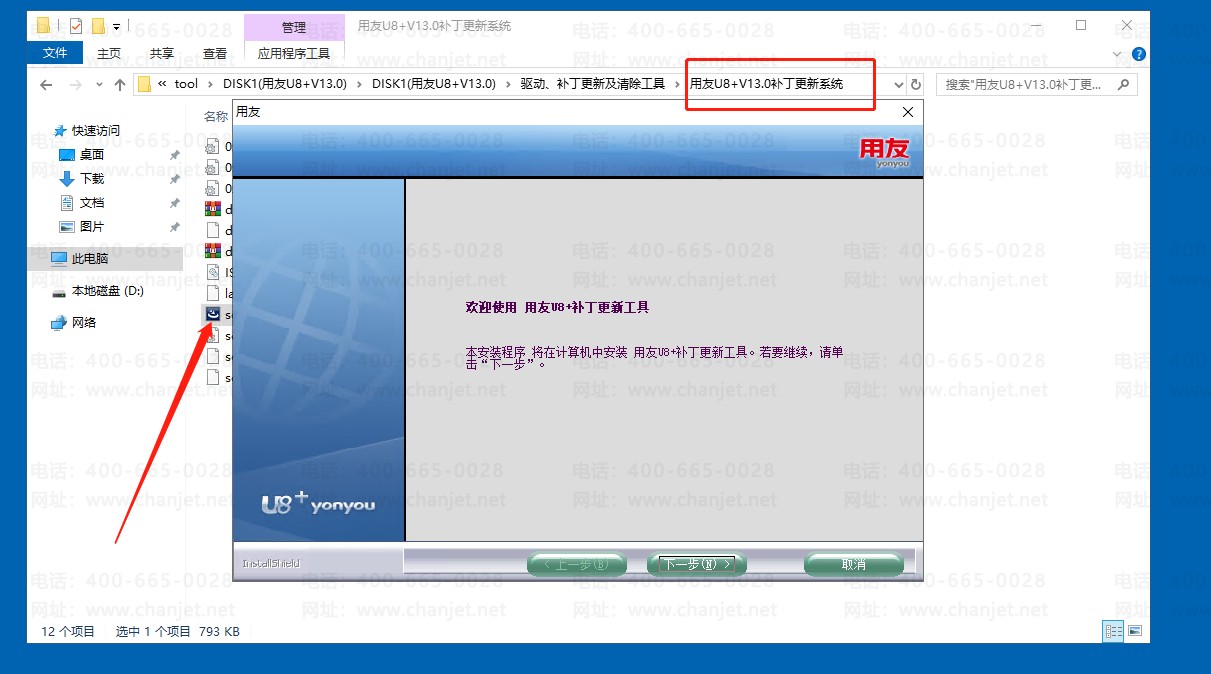Image resolution: width=1211 pixels, height=674 pixels.
Task: Click the 驱动、补丁更新及清除工具 breadcrumb
Action: [x=592, y=84]
